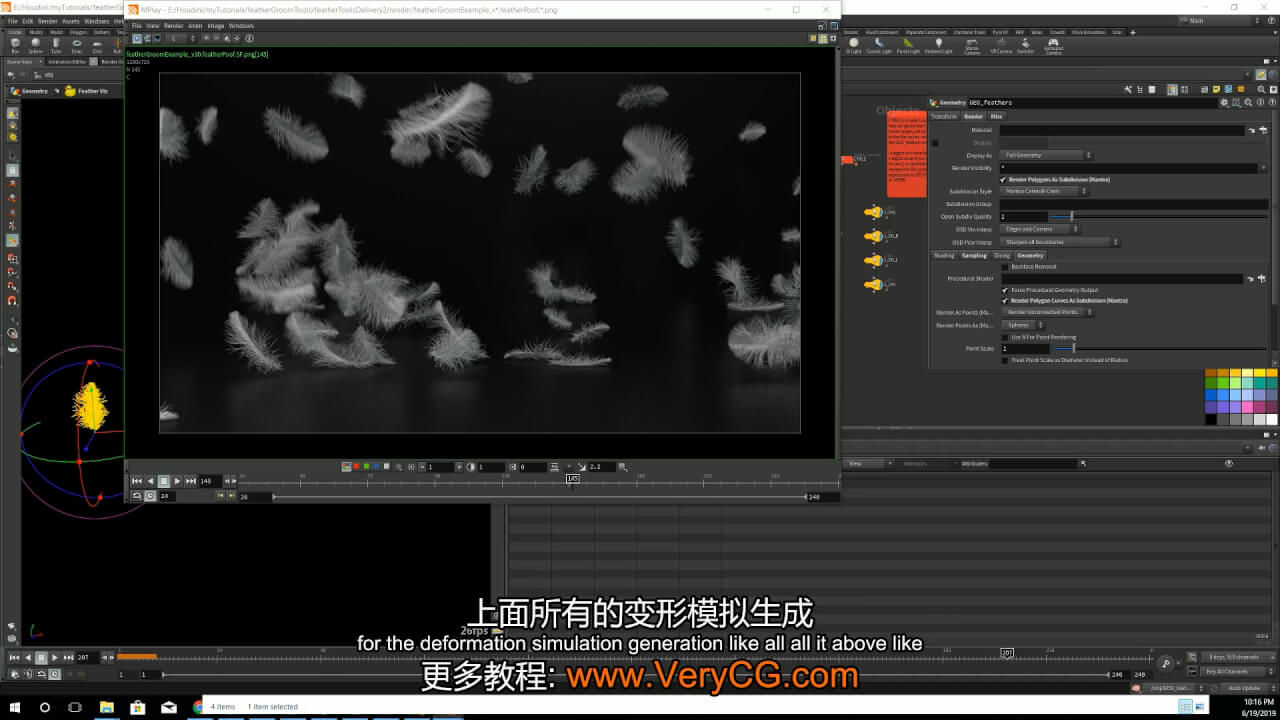Open File Explorer from taskbar

point(106,707)
